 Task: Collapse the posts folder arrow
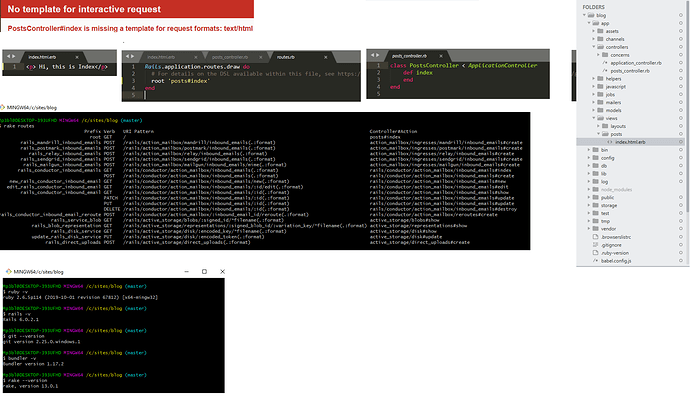click(x=598, y=134)
